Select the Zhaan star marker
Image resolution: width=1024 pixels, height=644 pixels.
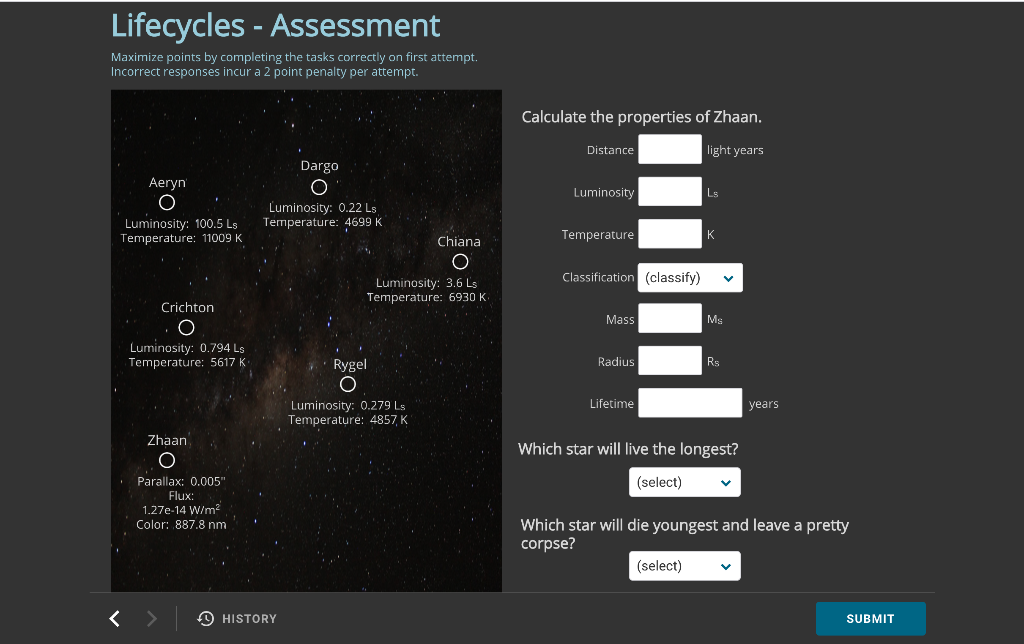(x=167, y=460)
